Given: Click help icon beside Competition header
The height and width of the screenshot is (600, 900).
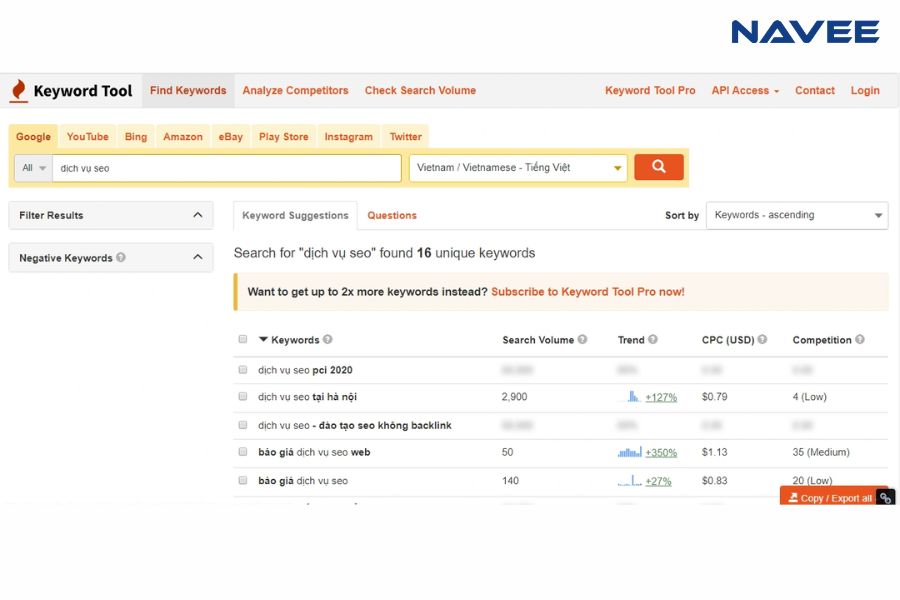Looking at the screenshot, I should point(859,339).
